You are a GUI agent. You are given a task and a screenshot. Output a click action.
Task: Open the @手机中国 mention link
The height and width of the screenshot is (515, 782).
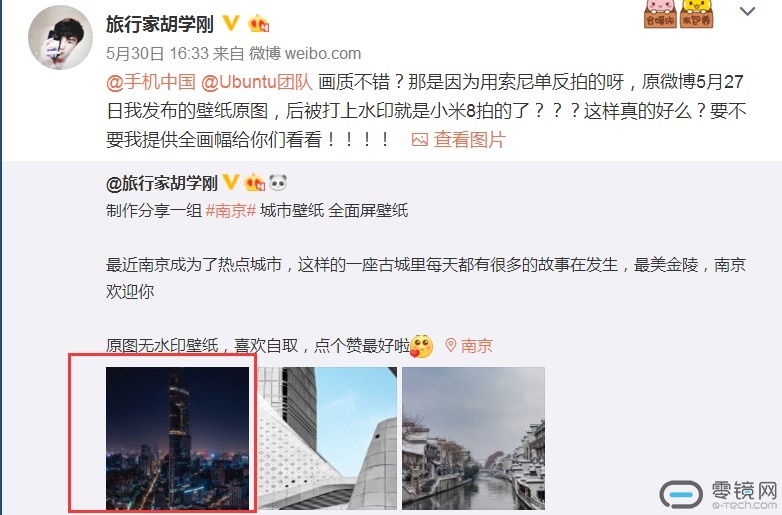[151, 82]
